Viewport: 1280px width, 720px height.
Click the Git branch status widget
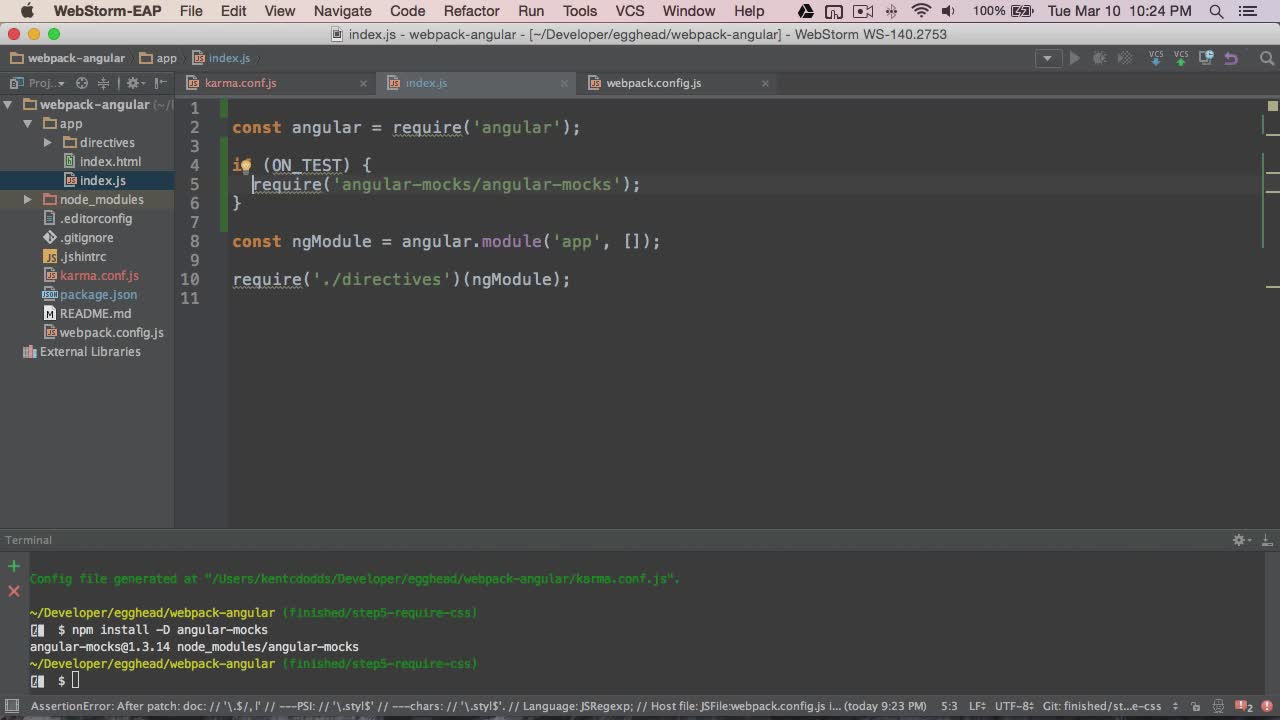(1107, 706)
